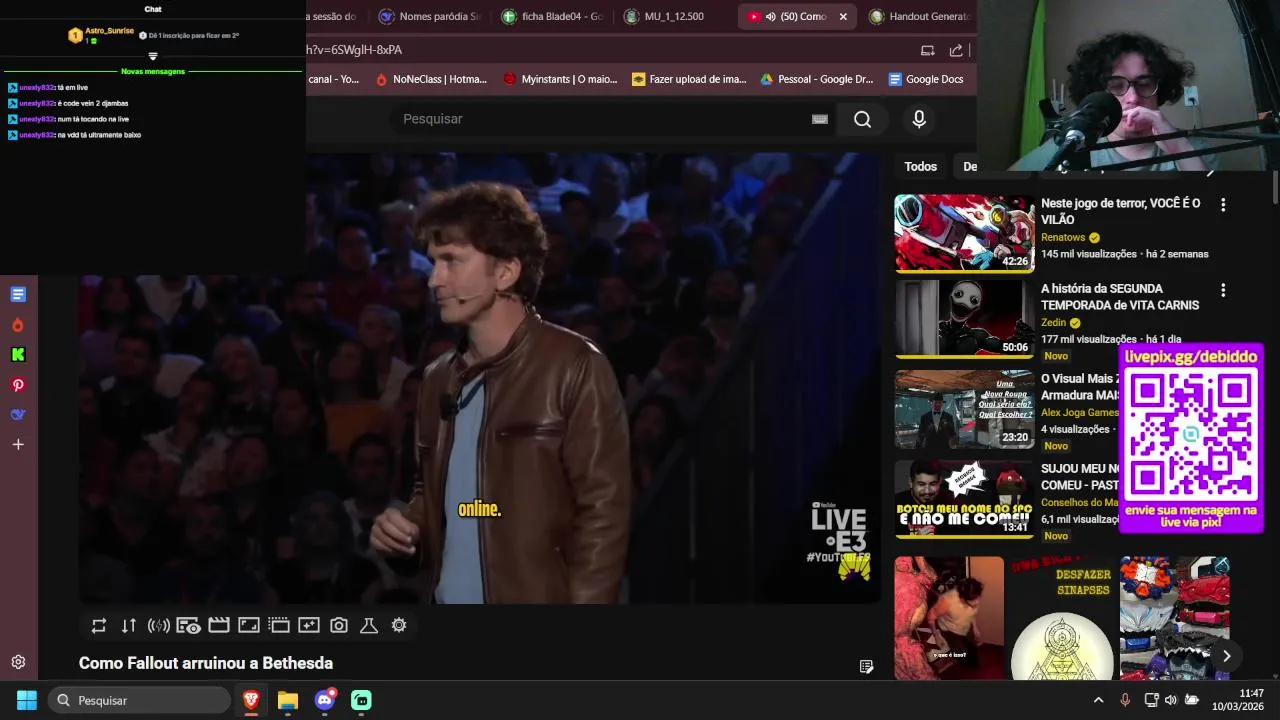The image size is (1280, 720).
Task: Click the flask experiments icon below the video
Action: (369, 626)
